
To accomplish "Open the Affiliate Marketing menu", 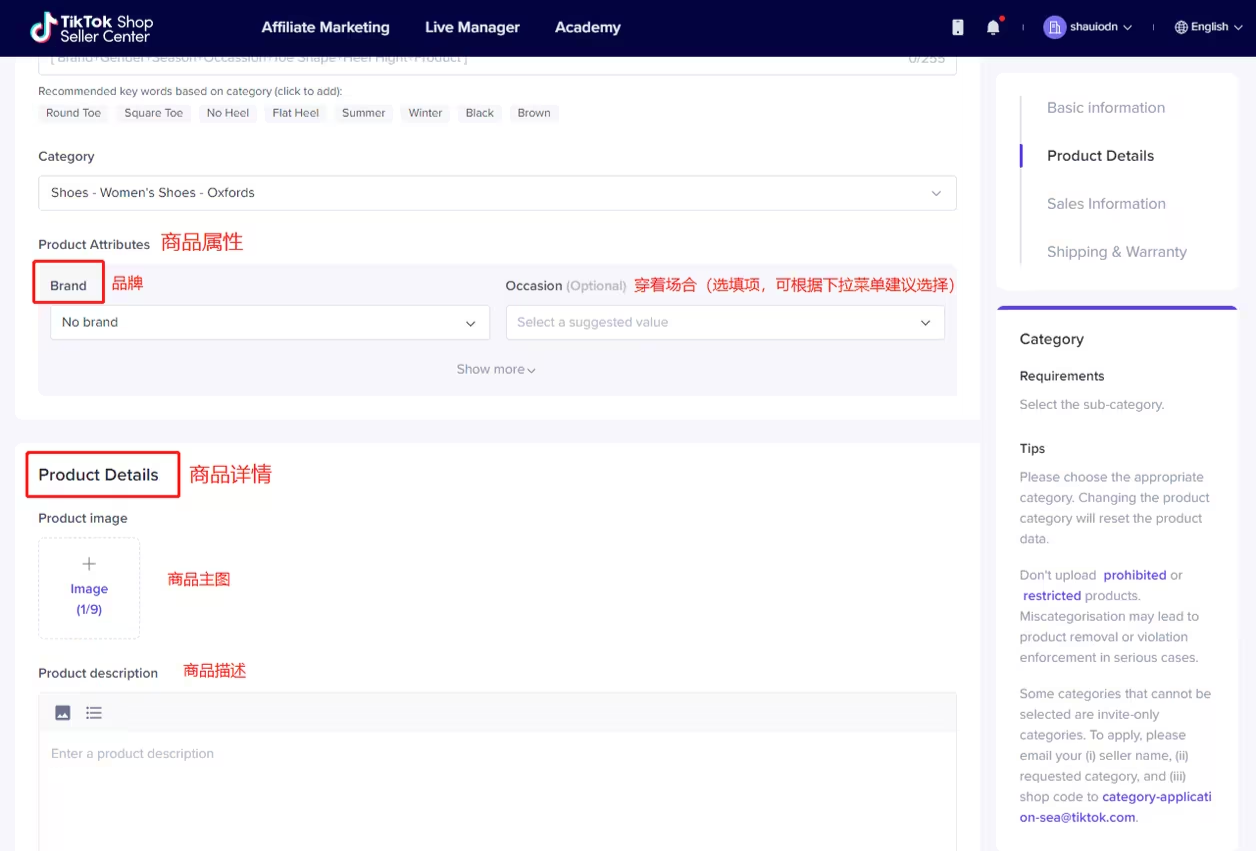I will [x=325, y=28].
